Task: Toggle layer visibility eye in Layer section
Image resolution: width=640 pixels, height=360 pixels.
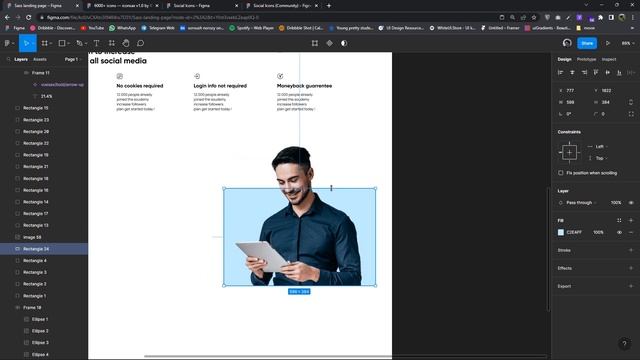Action: click(631, 203)
